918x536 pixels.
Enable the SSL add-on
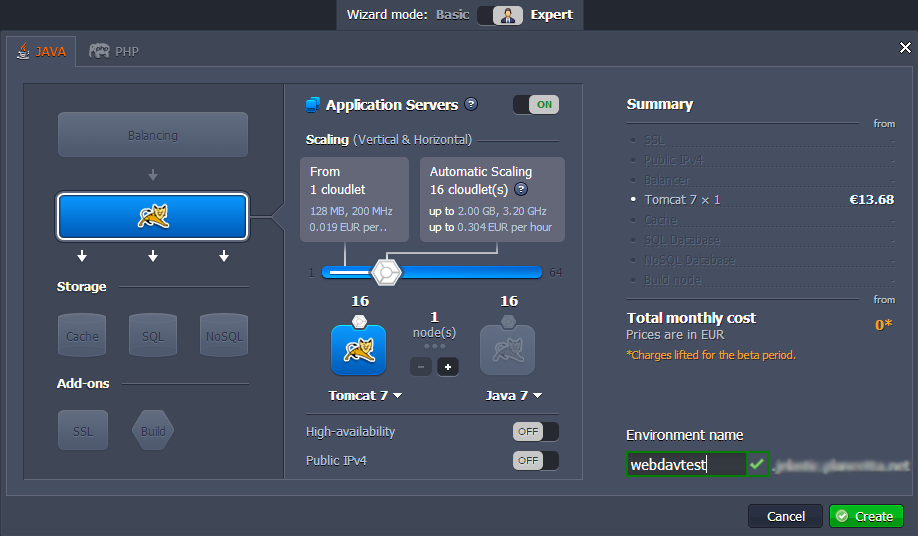coord(83,431)
